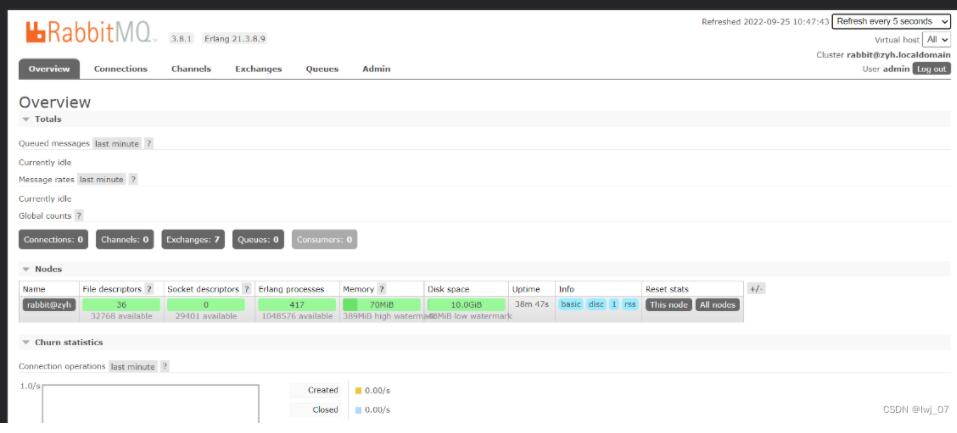Change Connection operations last minute range
The width and height of the screenshot is (957, 433).
tap(133, 366)
